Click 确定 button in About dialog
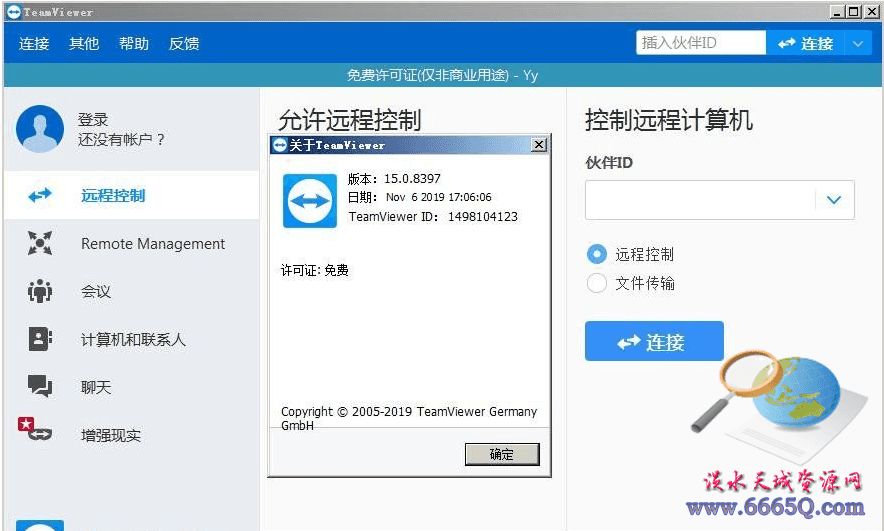Image resolution: width=884 pixels, height=531 pixels. pos(502,454)
